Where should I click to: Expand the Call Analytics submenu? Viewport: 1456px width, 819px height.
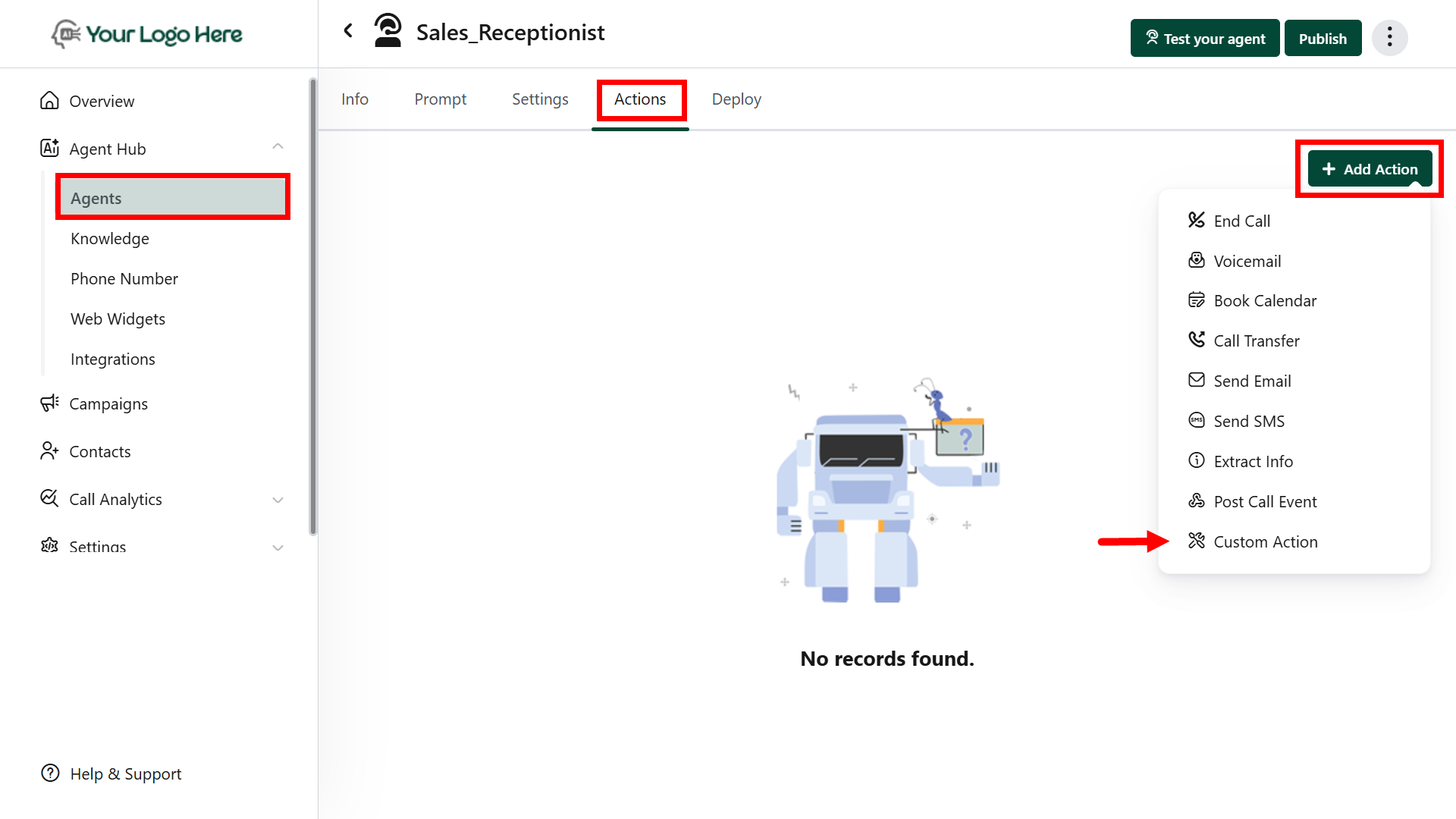click(x=278, y=500)
